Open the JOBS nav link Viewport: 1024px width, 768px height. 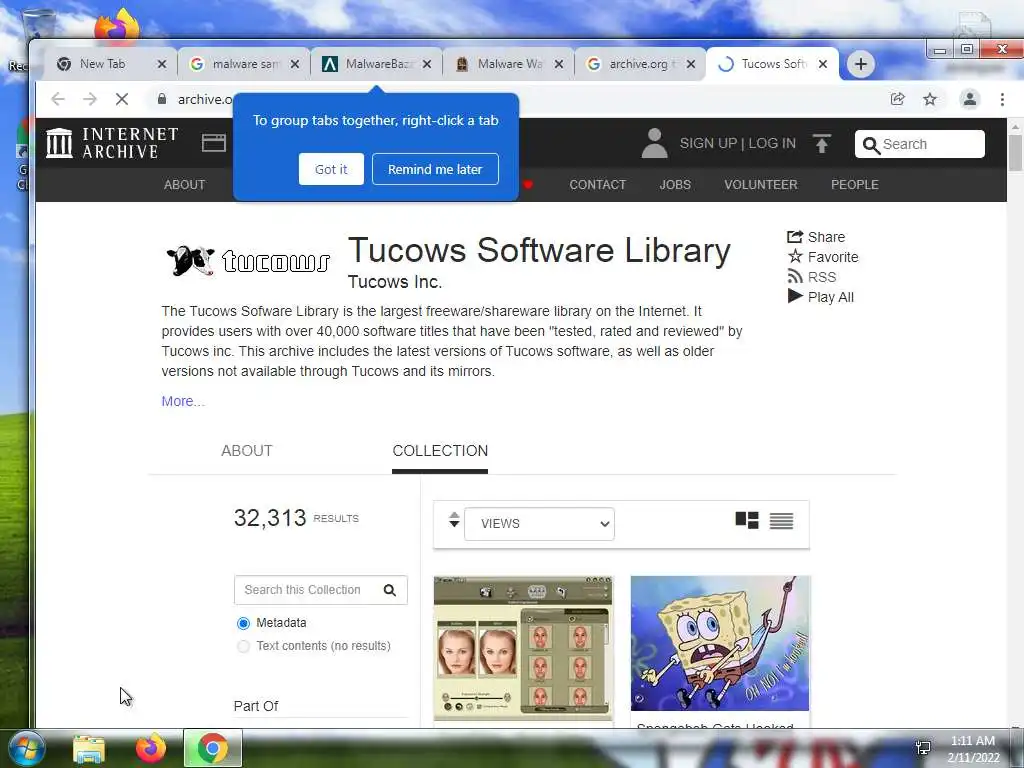pos(675,185)
